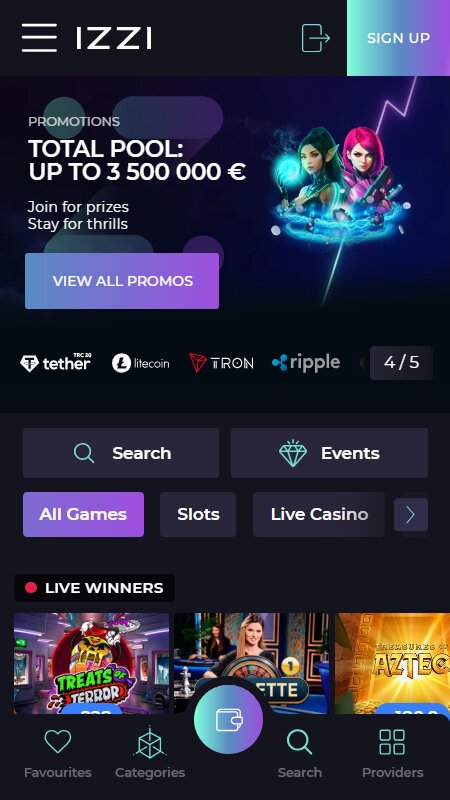
Task: Open the wallet button in bottom bar
Action: (x=229, y=719)
